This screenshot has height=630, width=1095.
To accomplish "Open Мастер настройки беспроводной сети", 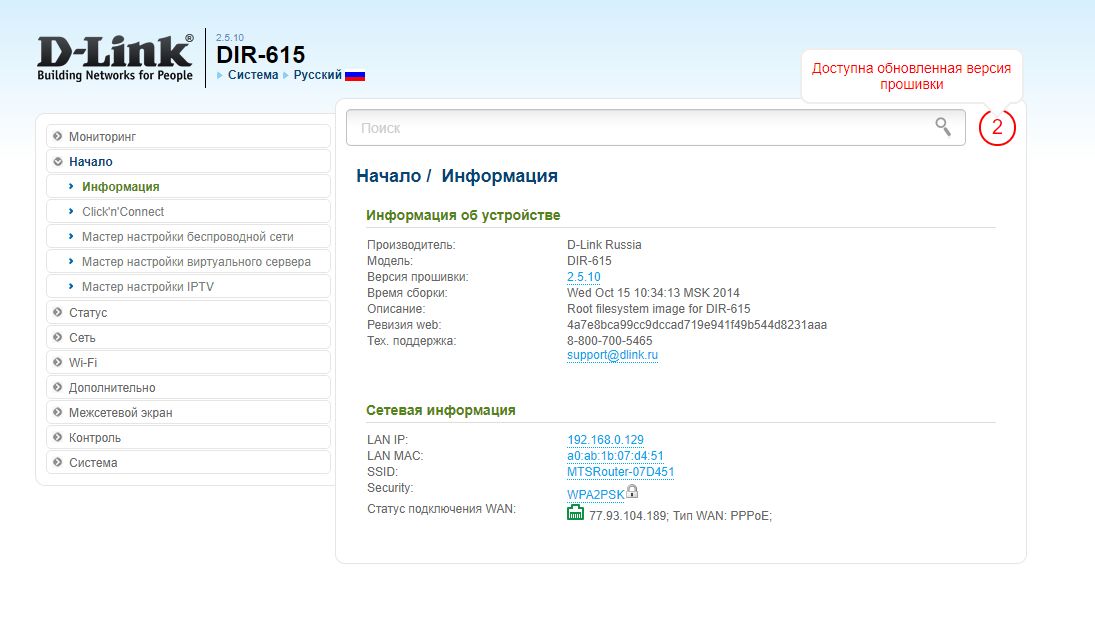I will (x=188, y=237).
